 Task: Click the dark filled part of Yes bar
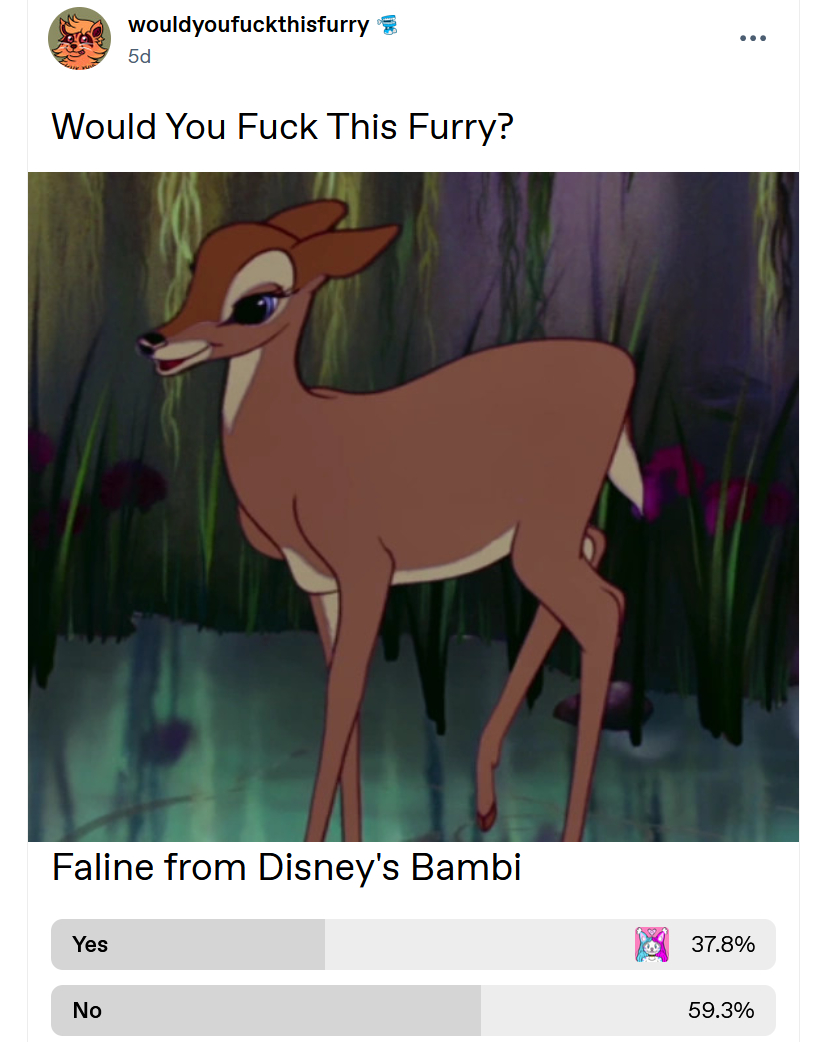pos(188,944)
